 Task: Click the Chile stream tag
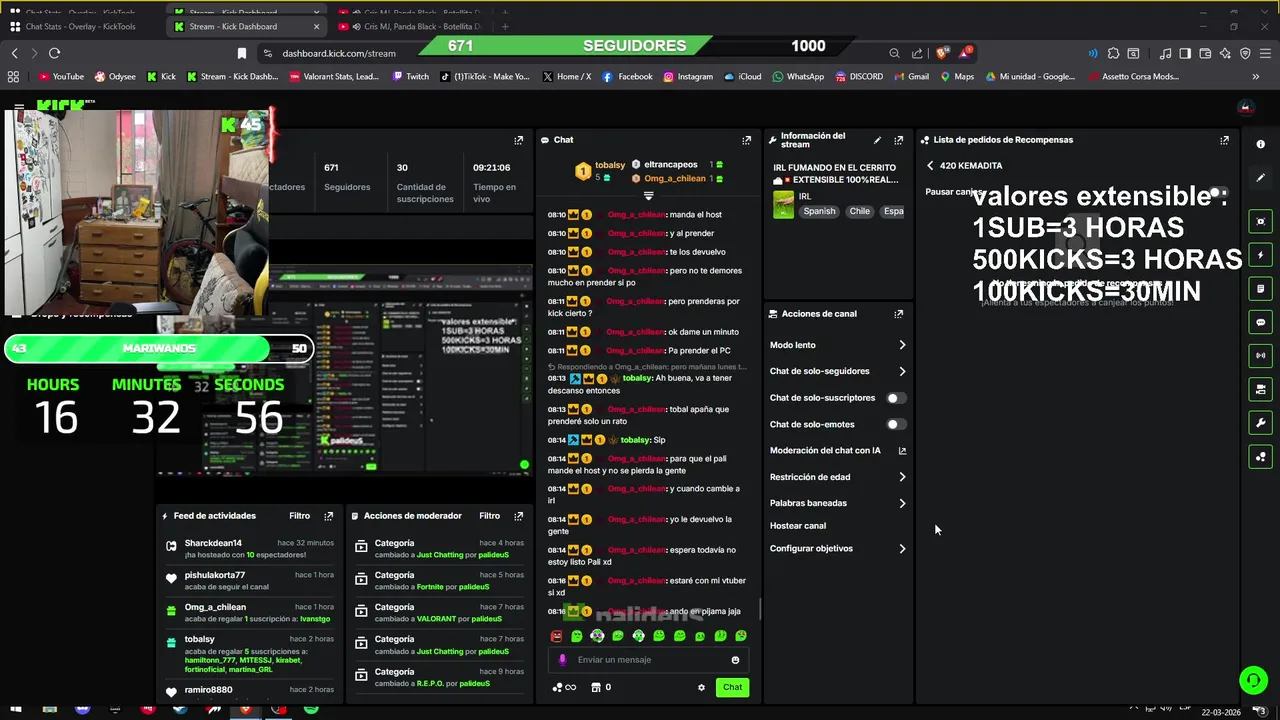coord(859,211)
